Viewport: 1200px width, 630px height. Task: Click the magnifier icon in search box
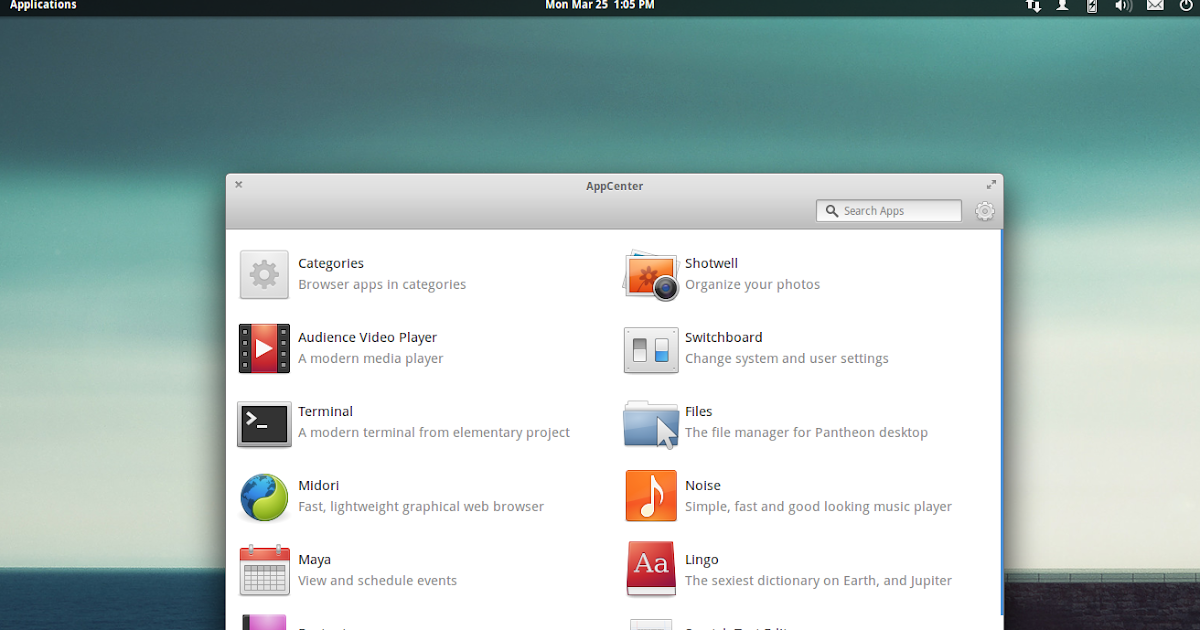(832, 211)
